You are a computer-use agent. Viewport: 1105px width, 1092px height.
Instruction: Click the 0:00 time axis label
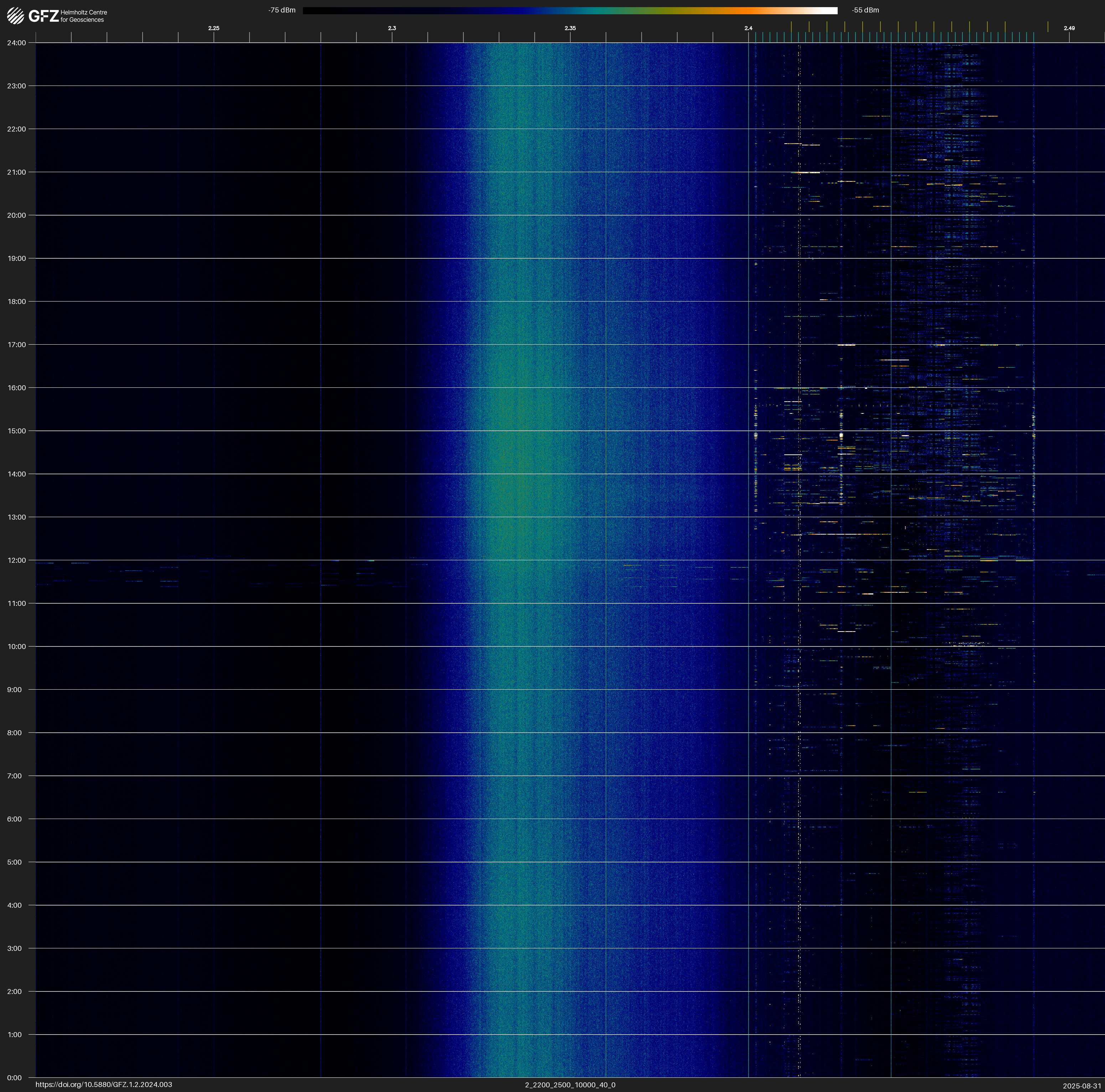14,1078
